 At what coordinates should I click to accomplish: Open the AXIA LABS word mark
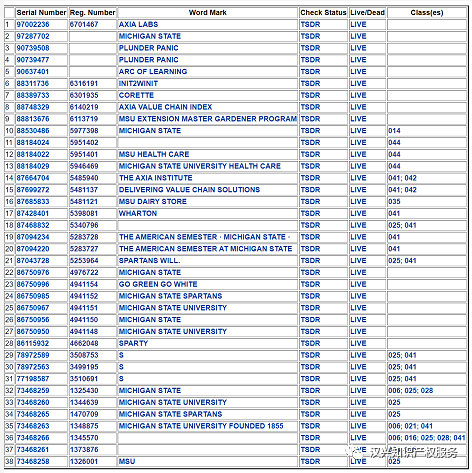(x=138, y=24)
